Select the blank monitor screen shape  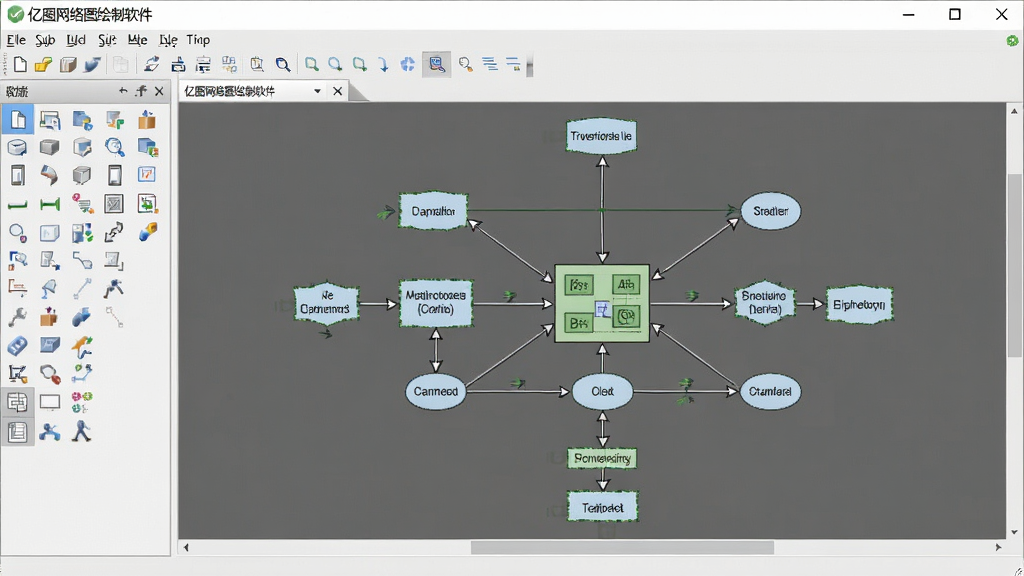pyautogui.click(x=50, y=402)
